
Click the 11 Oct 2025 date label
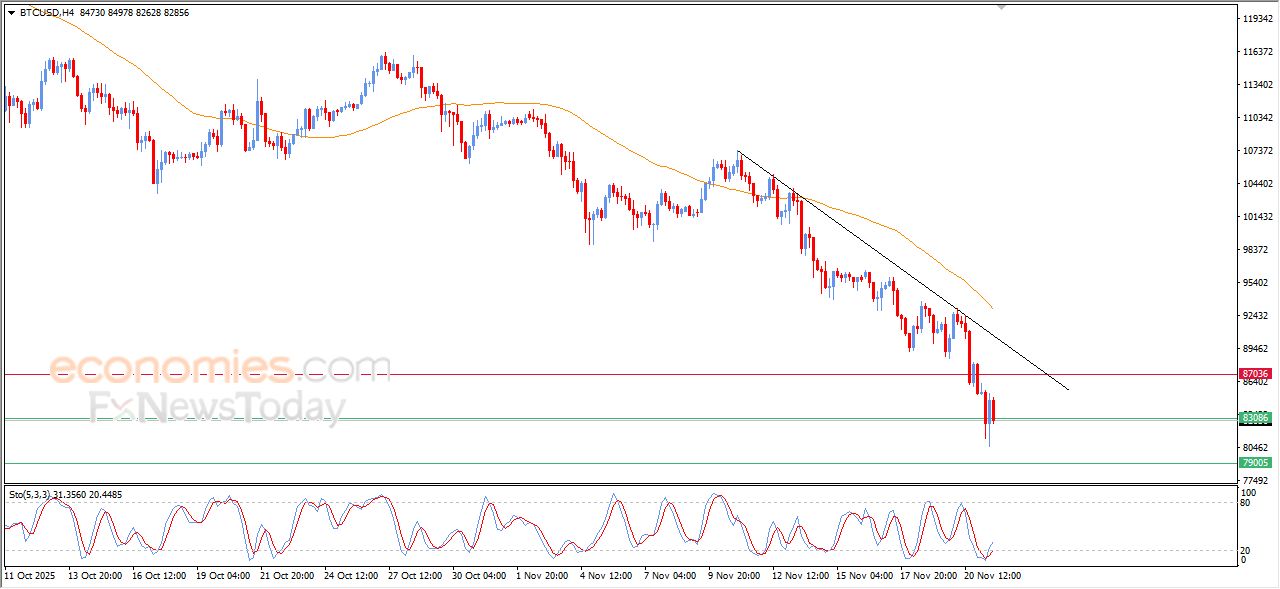pyautogui.click(x=33, y=576)
